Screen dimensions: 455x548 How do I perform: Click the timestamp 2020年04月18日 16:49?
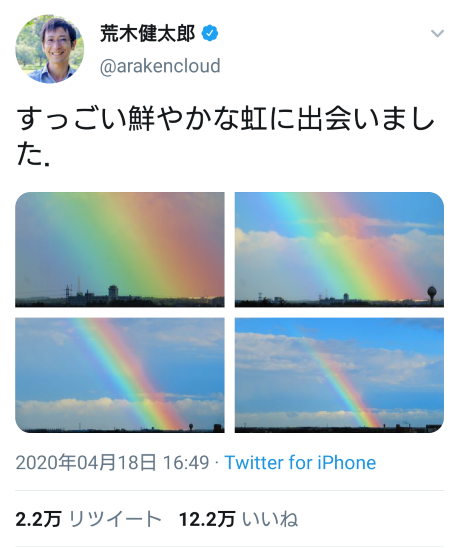tap(112, 463)
